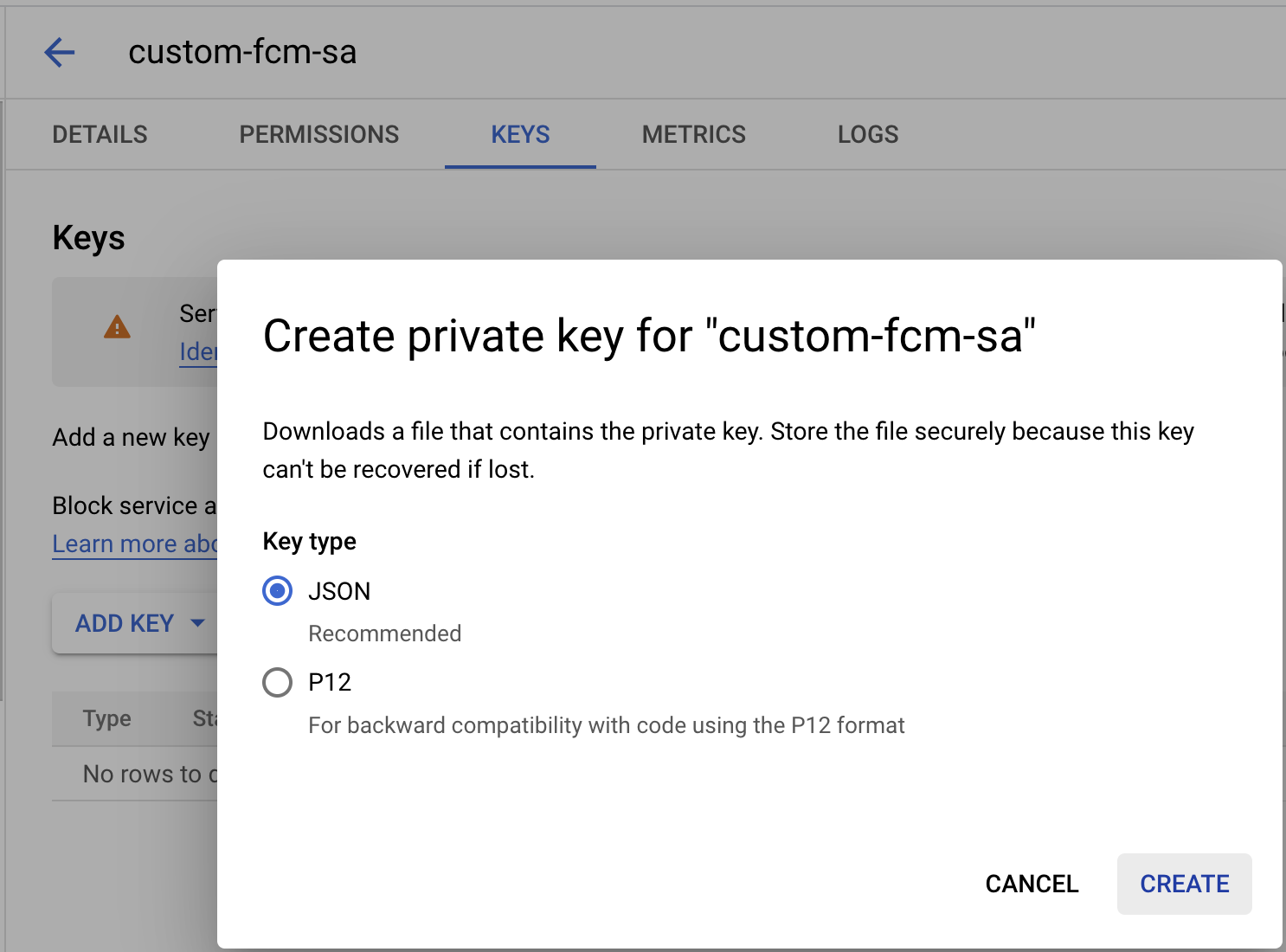Click the orange warning triangle icon
Image resolution: width=1286 pixels, height=952 pixels.
coord(117,328)
